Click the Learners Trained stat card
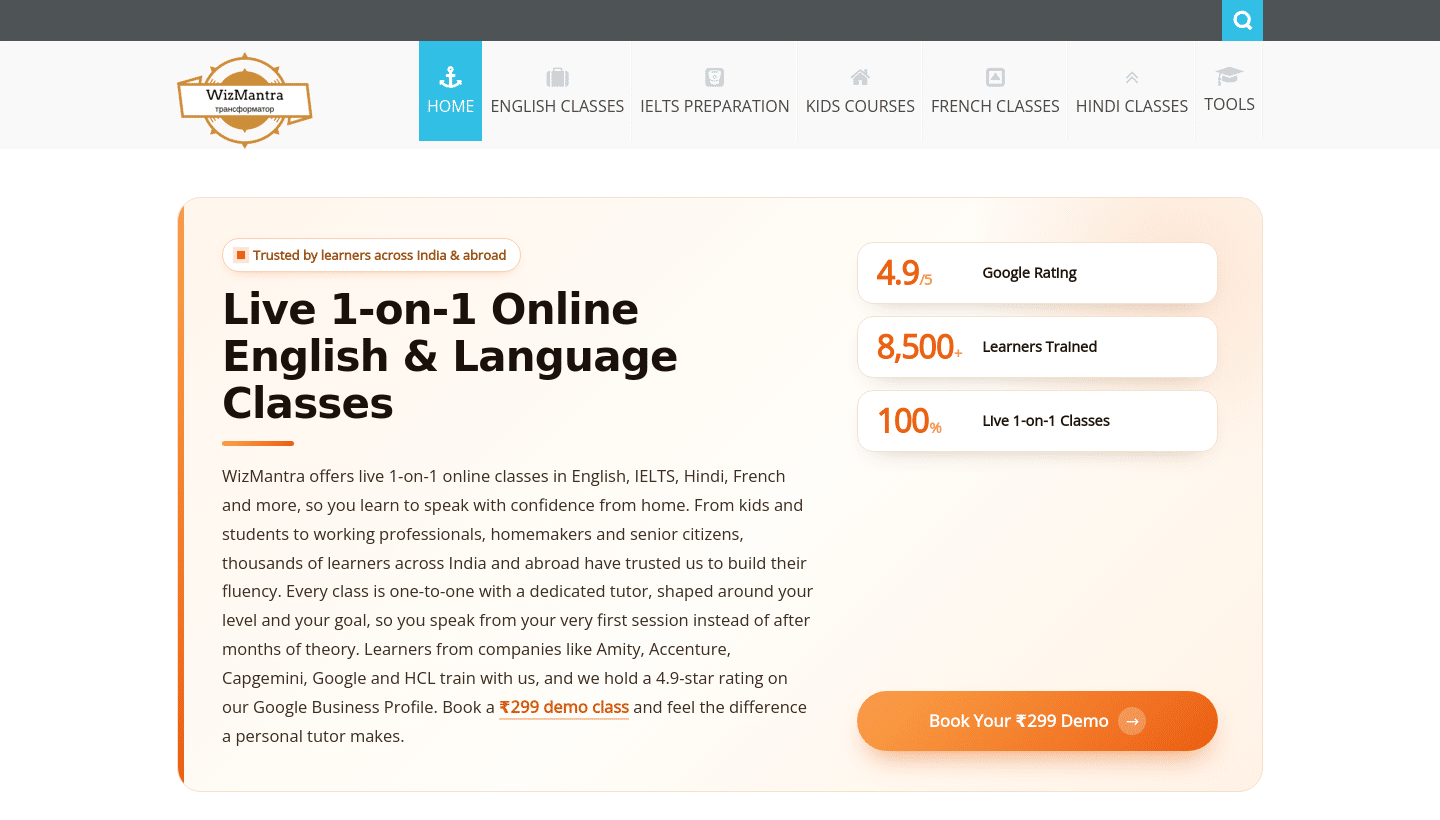Image resolution: width=1440 pixels, height=820 pixels. pyautogui.click(x=1037, y=347)
